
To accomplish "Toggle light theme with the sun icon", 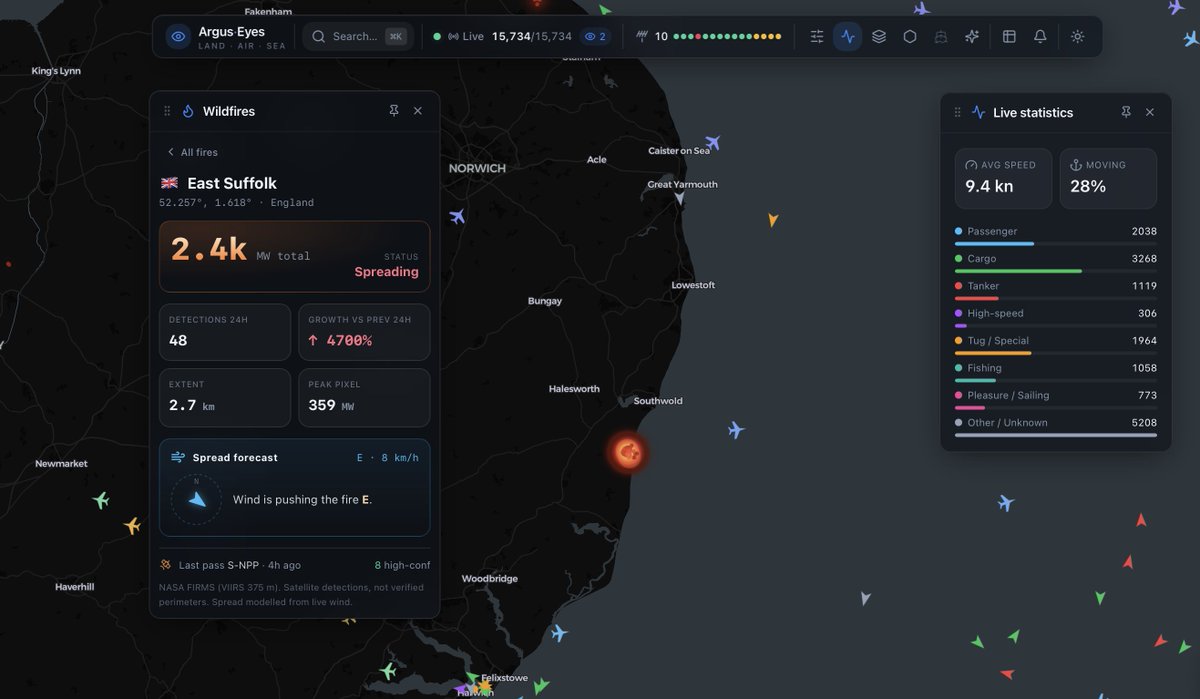I will coord(1077,37).
